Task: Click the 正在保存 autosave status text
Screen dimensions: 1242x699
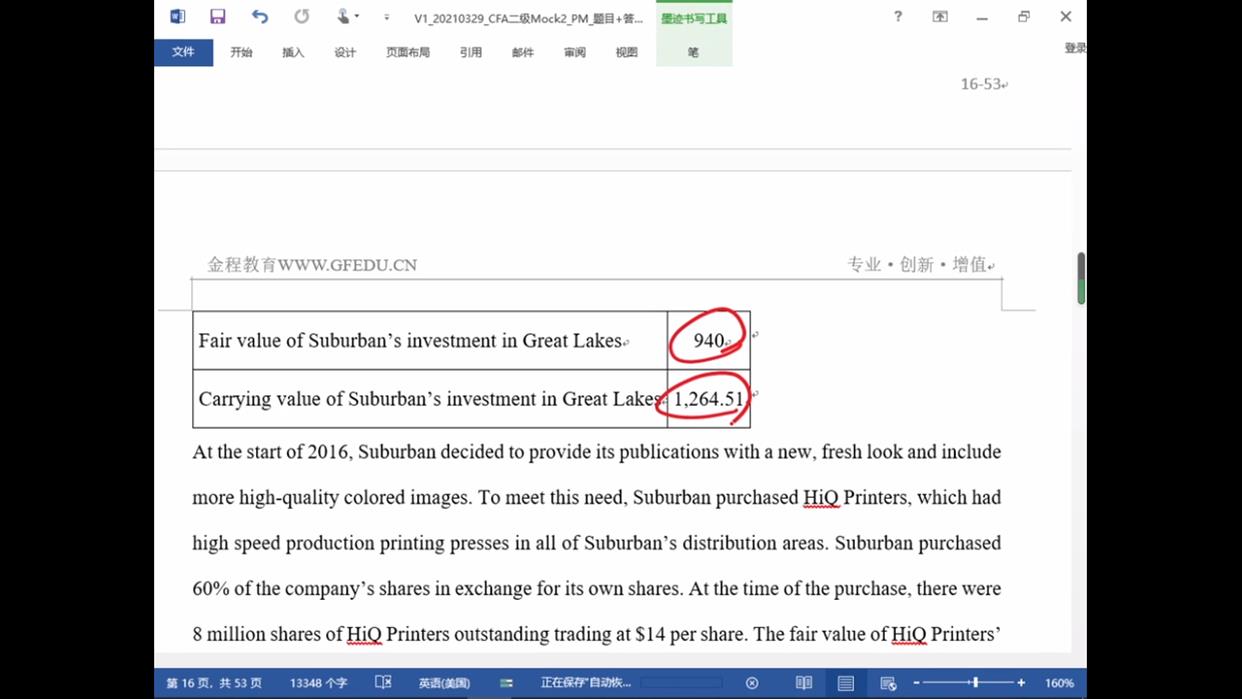Action: pyautogui.click(x=586, y=683)
